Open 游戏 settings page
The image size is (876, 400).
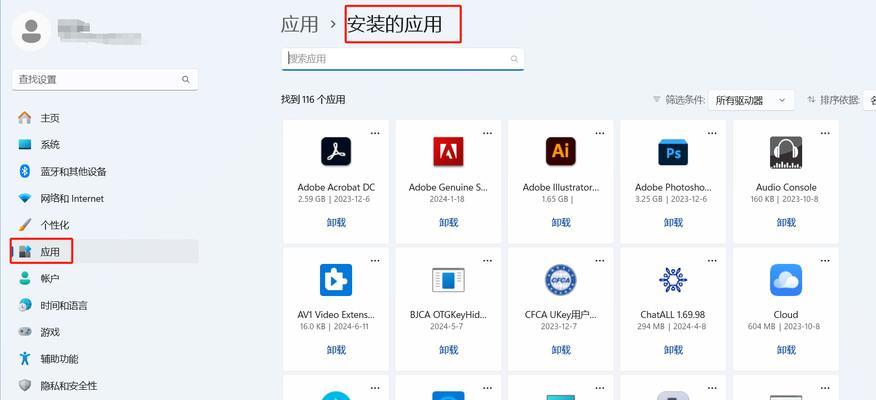point(104,332)
